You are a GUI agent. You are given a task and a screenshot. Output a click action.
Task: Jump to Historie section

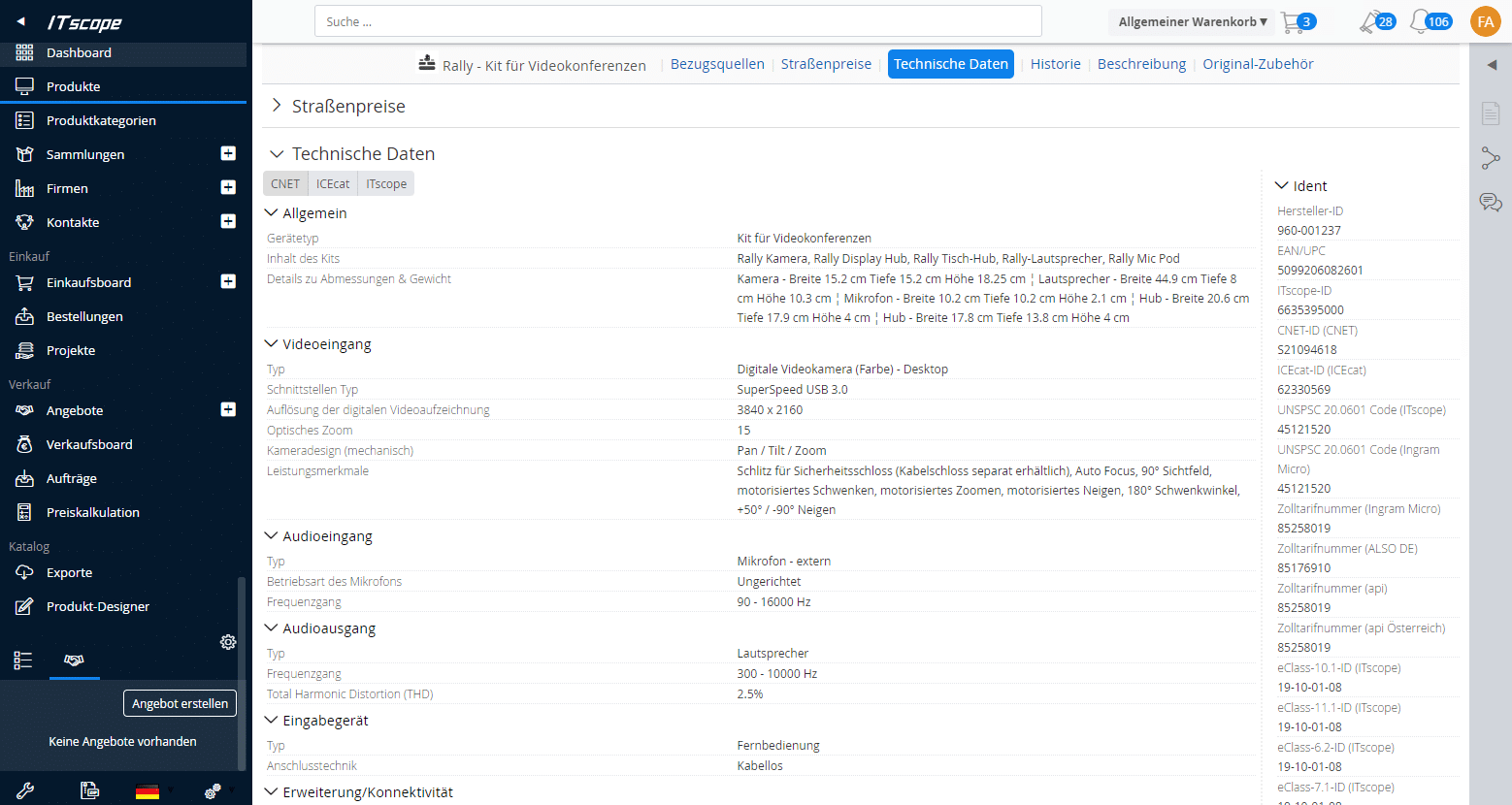click(x=1055, y=64)
